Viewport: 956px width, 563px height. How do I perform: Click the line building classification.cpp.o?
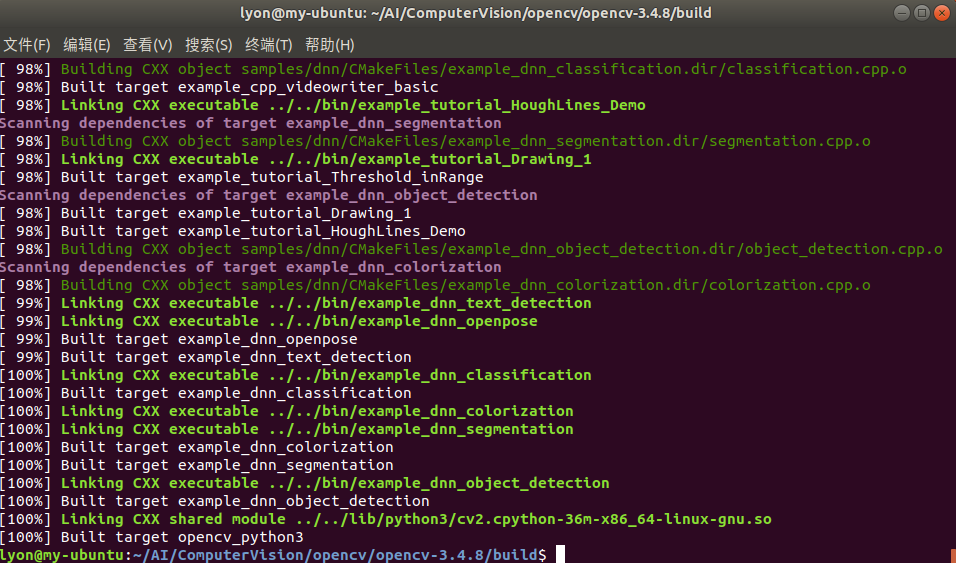[453, 69]
